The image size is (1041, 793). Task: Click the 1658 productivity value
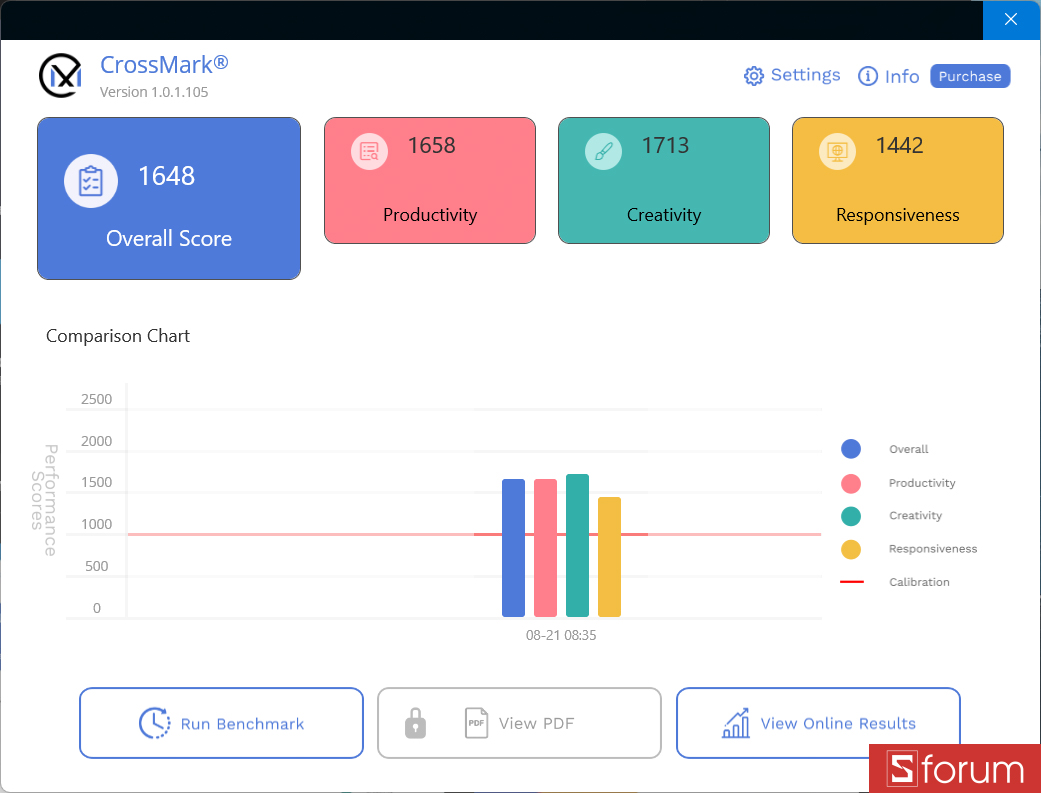point(432,145)
